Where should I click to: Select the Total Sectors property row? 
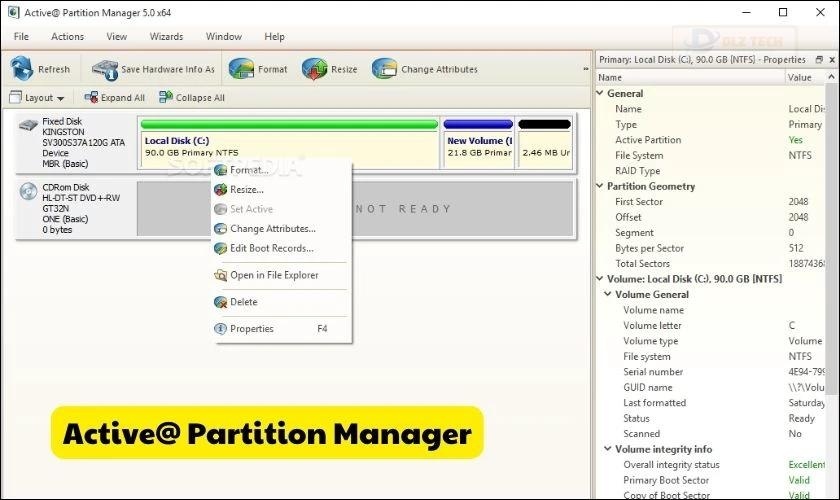[710, 264]
